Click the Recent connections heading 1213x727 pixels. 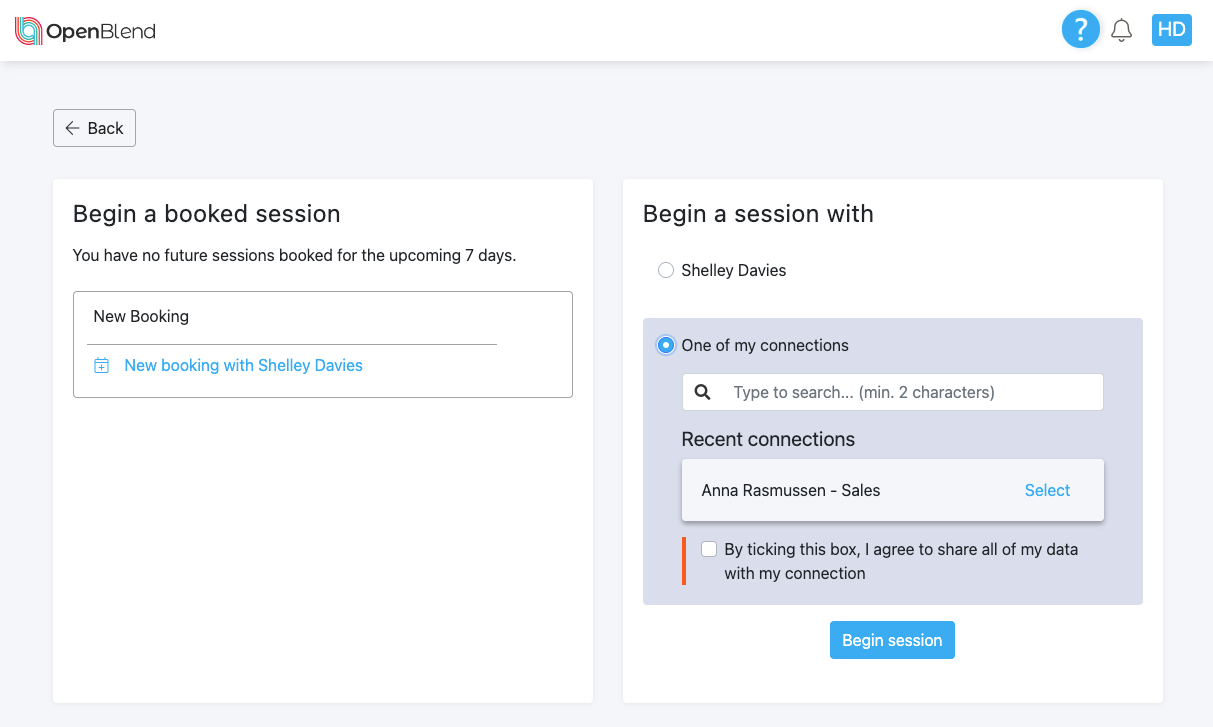pos(768,439)
